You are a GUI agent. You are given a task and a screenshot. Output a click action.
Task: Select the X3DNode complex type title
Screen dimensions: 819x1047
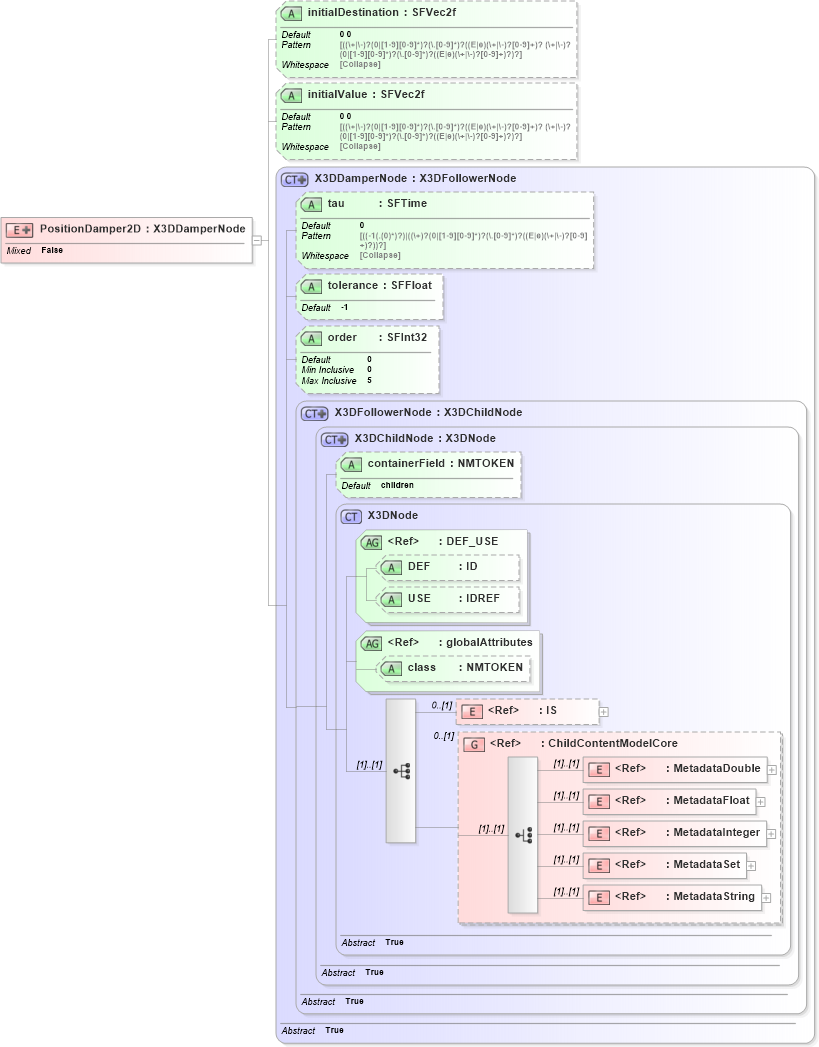[x=392, y=515]
